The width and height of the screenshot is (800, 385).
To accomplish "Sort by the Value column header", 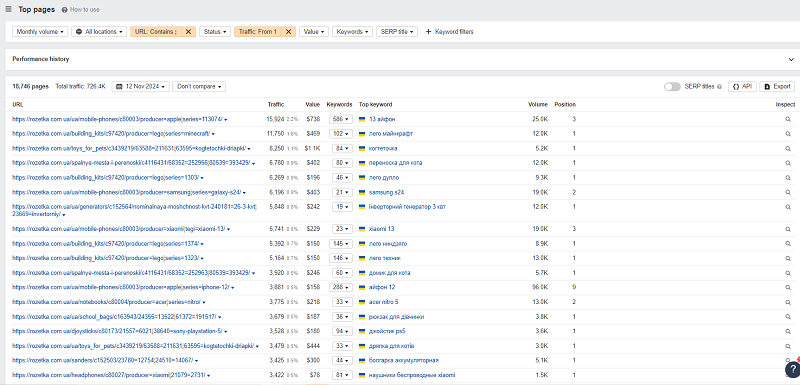I will coord(313,105).
